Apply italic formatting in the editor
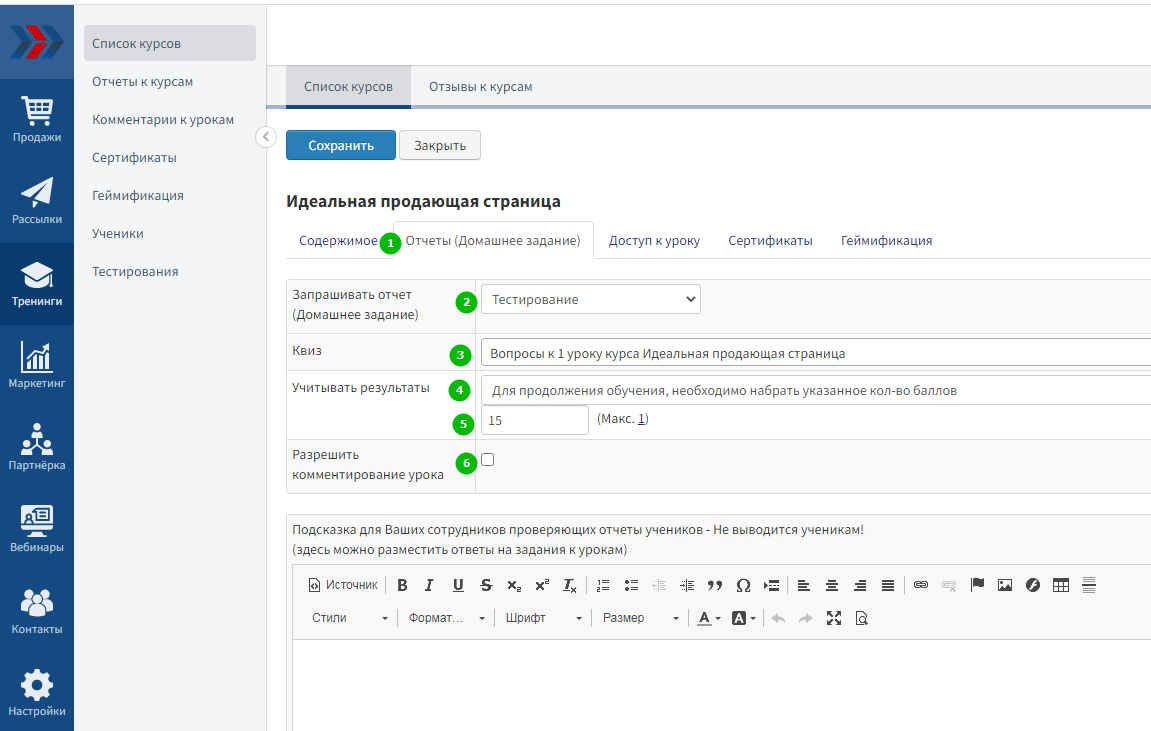The width and height of the screenshot is (1151, 731). (x=429, y=585)
